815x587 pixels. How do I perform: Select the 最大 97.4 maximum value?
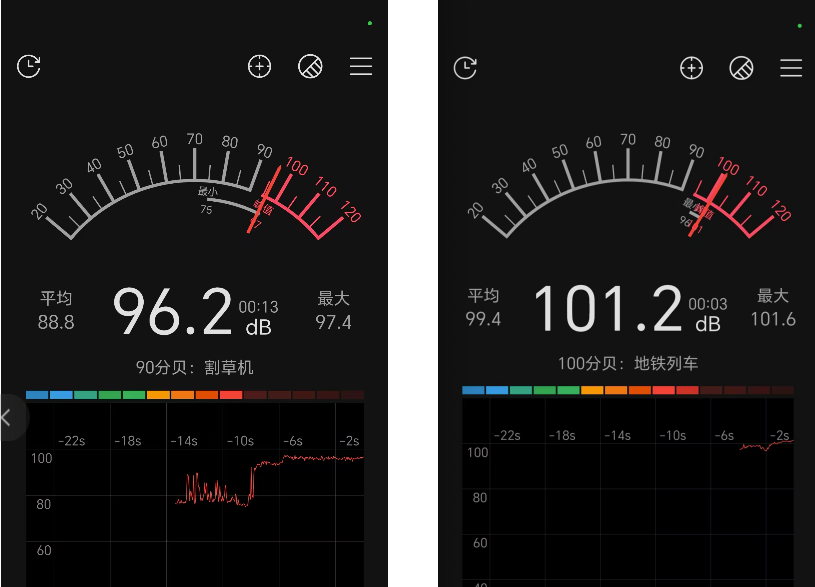334,311
